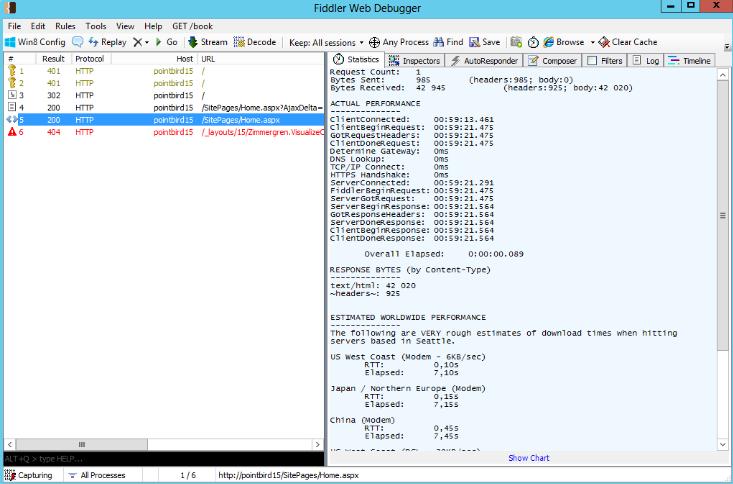Click Clear Cache in the toolbar
Viewport: 733px width, 484px height.
pyautogui.click(x=628, y=42)
